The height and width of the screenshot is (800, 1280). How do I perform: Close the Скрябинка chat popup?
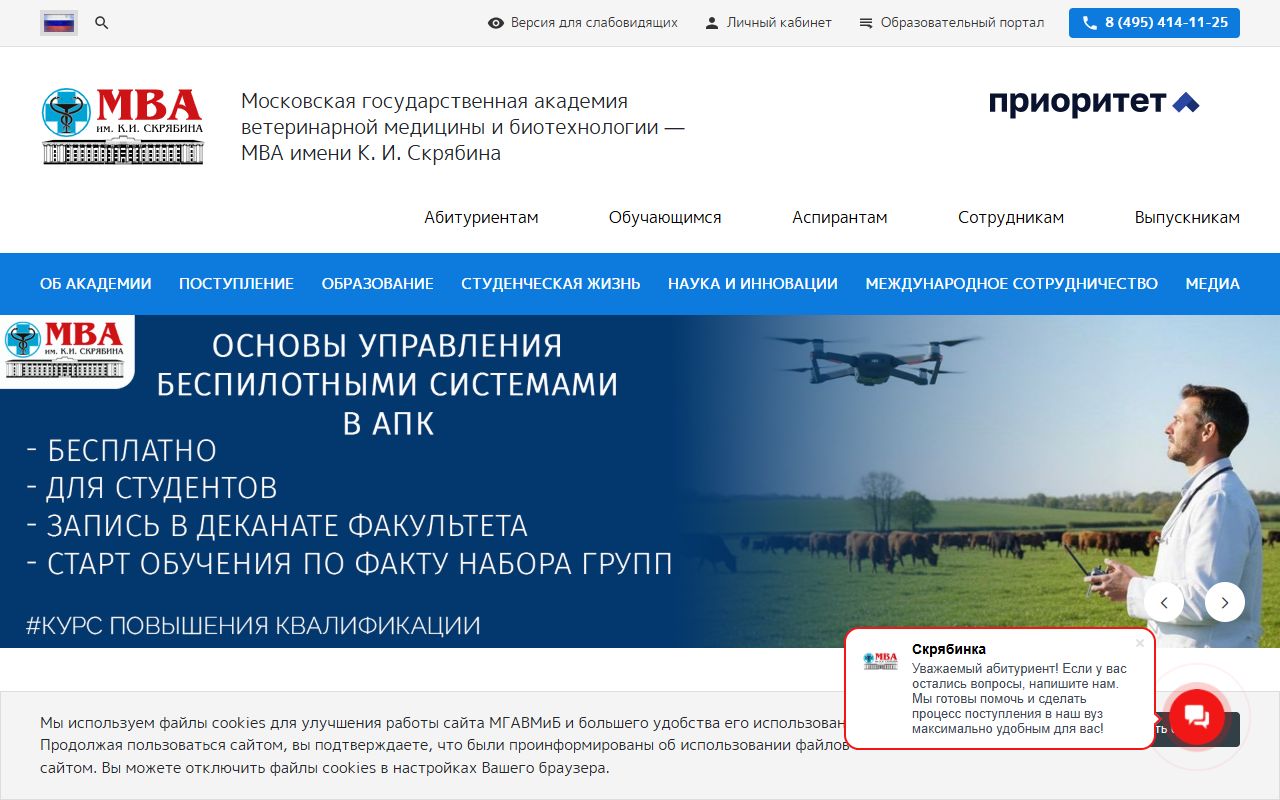coord(1140,643)
